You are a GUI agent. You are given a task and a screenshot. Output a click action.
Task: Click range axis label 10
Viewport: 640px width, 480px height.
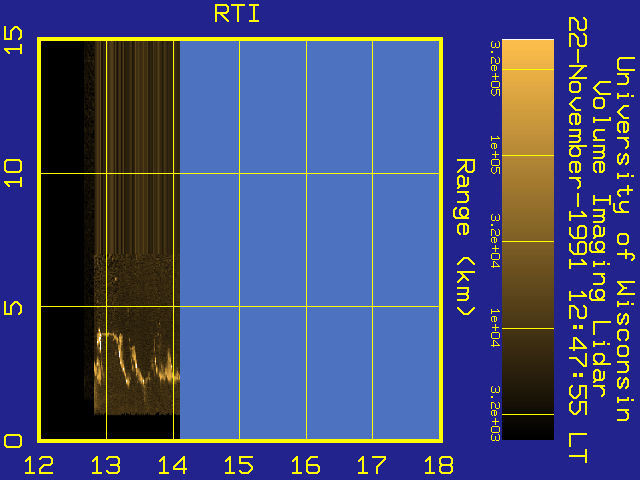pos(13,173)
